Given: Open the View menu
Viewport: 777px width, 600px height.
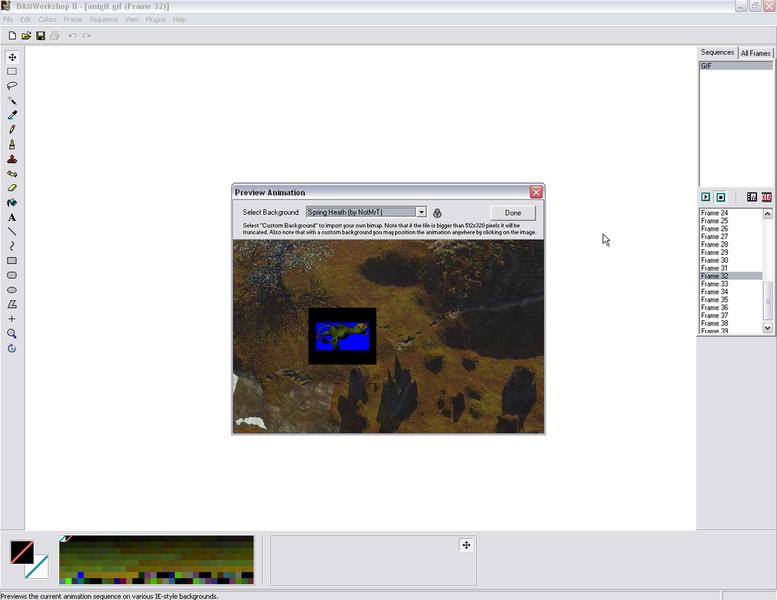Looking at the screenshot, I should 132,19.
